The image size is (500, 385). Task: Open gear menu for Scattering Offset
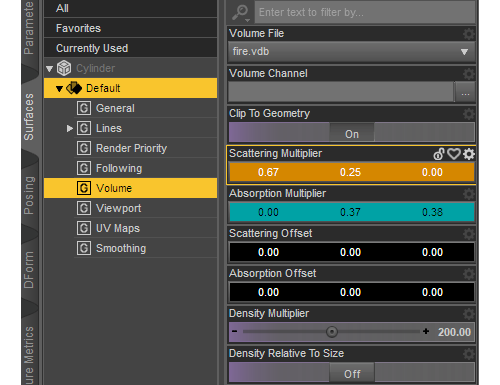(x=469, y=234)
